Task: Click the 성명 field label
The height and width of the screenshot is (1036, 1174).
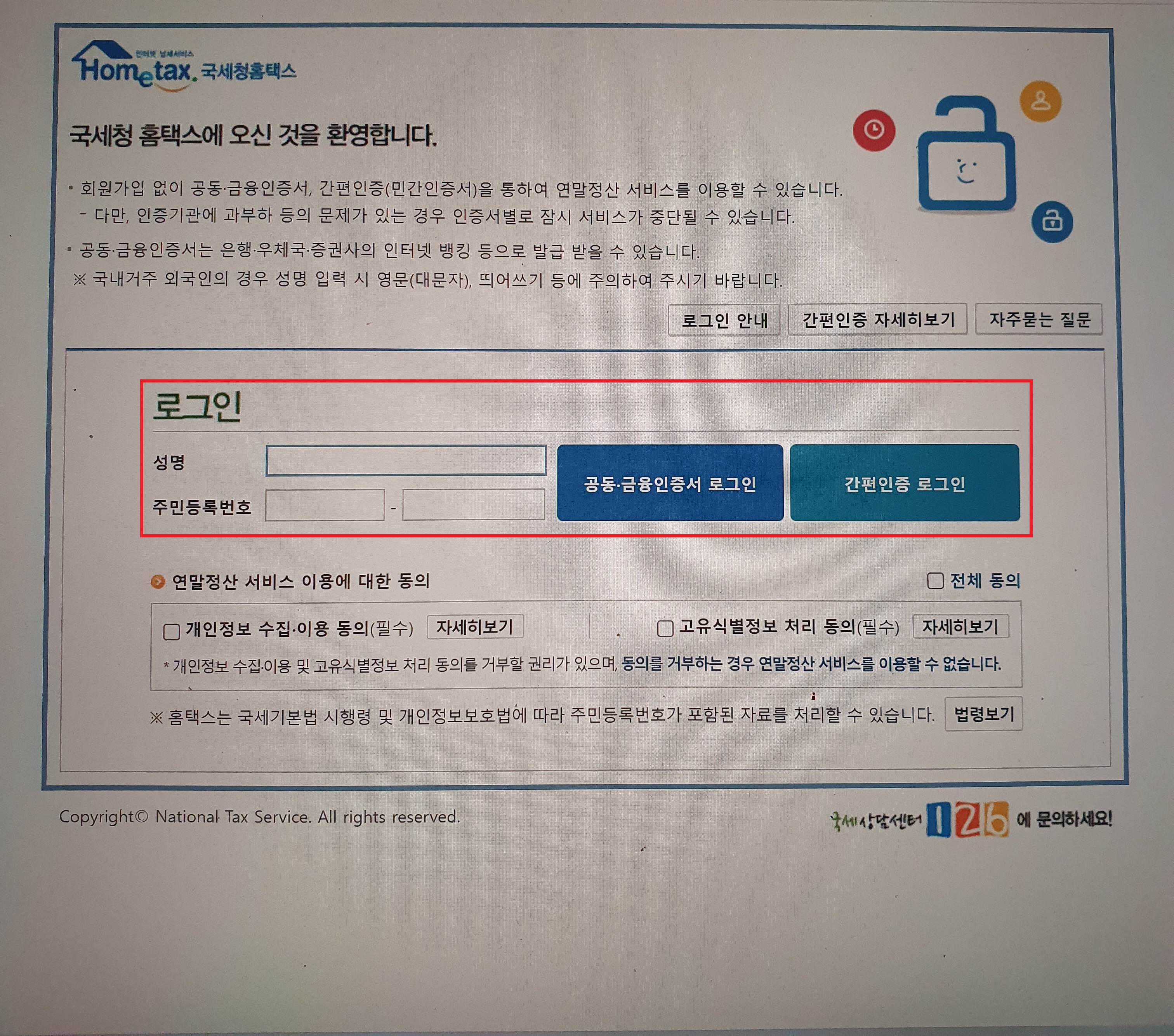Action: [169, 462]
